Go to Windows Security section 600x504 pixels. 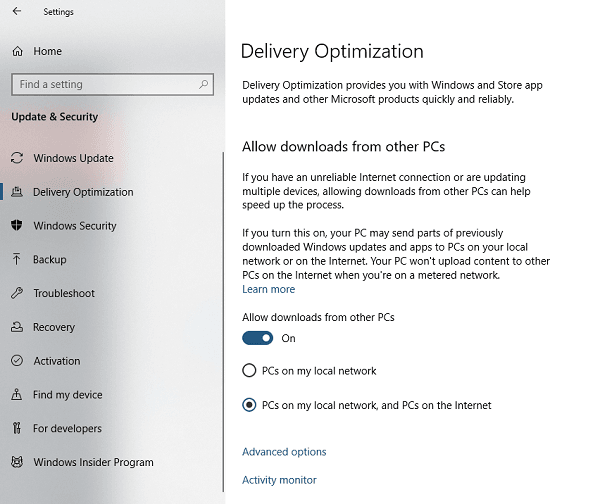(75, 225)
